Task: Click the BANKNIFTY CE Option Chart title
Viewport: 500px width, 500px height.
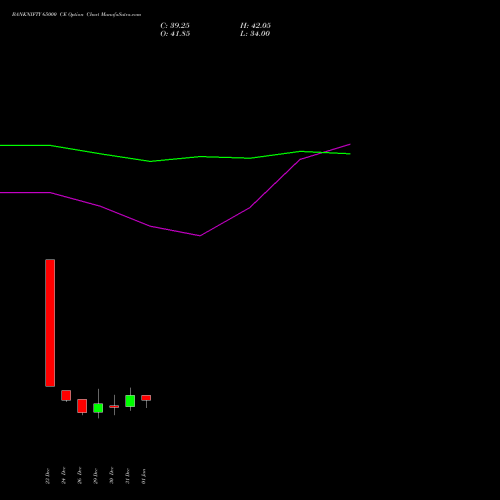Action: click(x=76, y=15)
